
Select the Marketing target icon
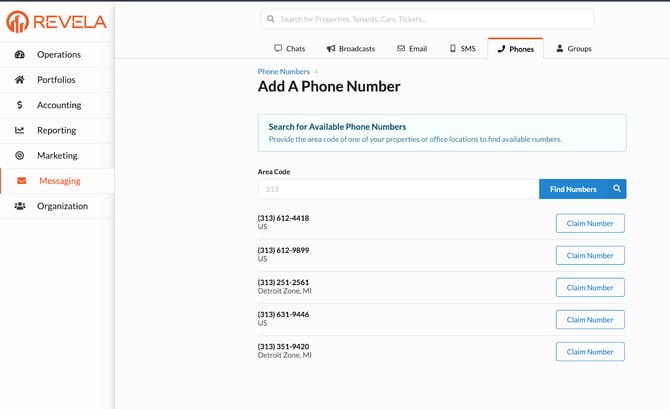click(x=20, y=156)
